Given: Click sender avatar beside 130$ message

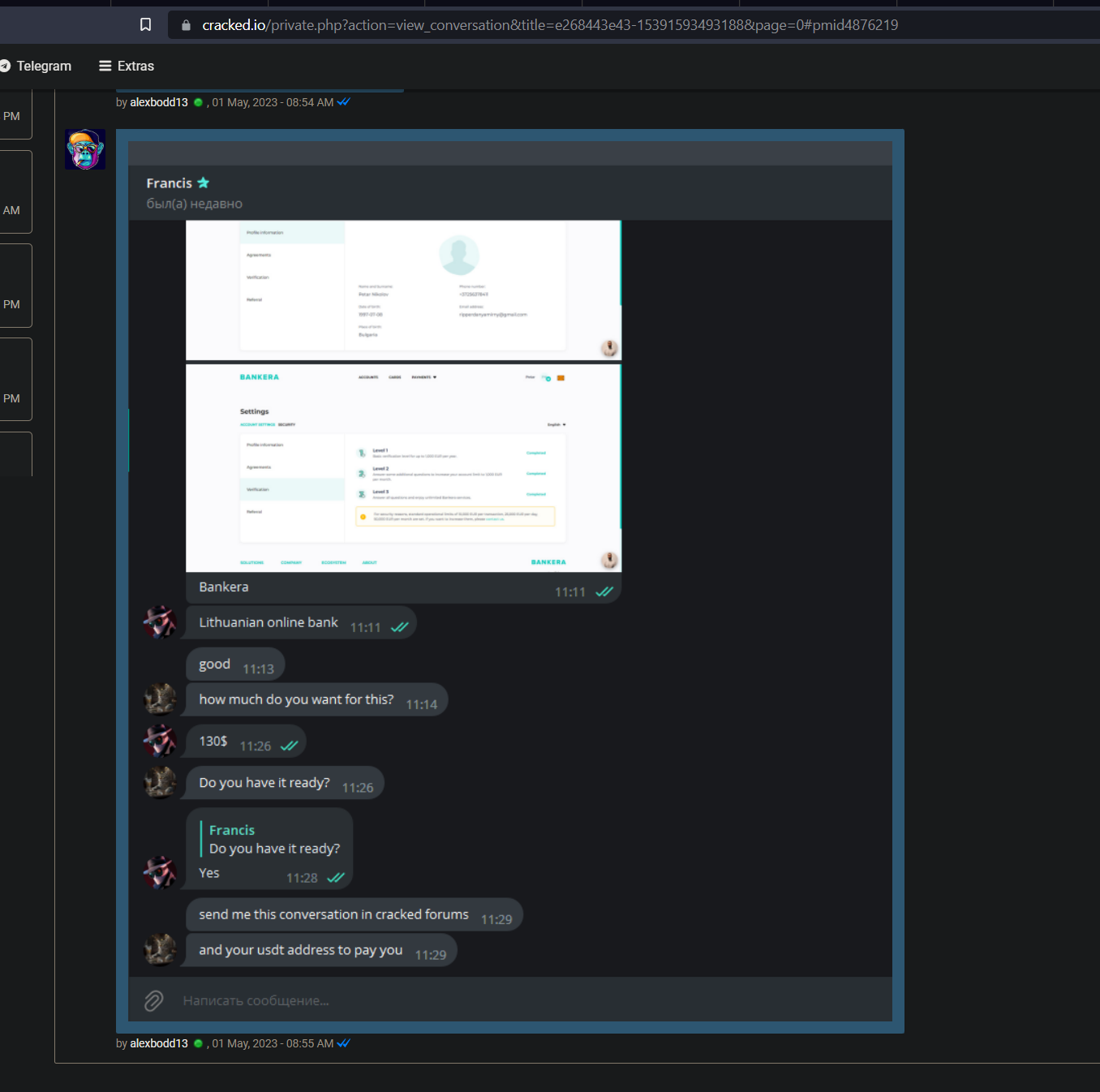Looking at the screenshot, I should pos(160,741).
